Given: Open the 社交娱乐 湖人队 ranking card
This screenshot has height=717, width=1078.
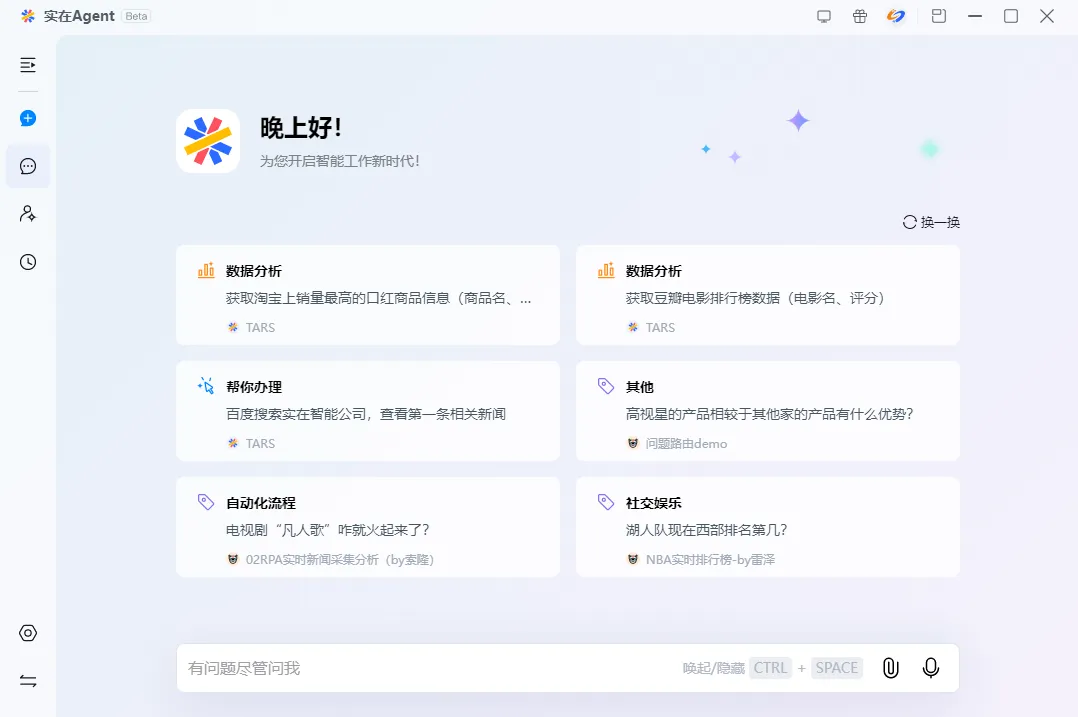Looking at the screenshot, I should click(768, 527).
